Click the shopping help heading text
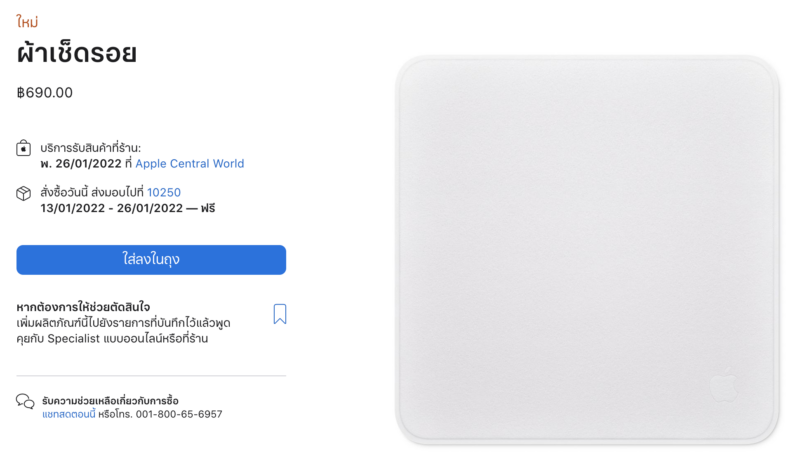Viewport: 800px width, 472px height. coord(110,401)
